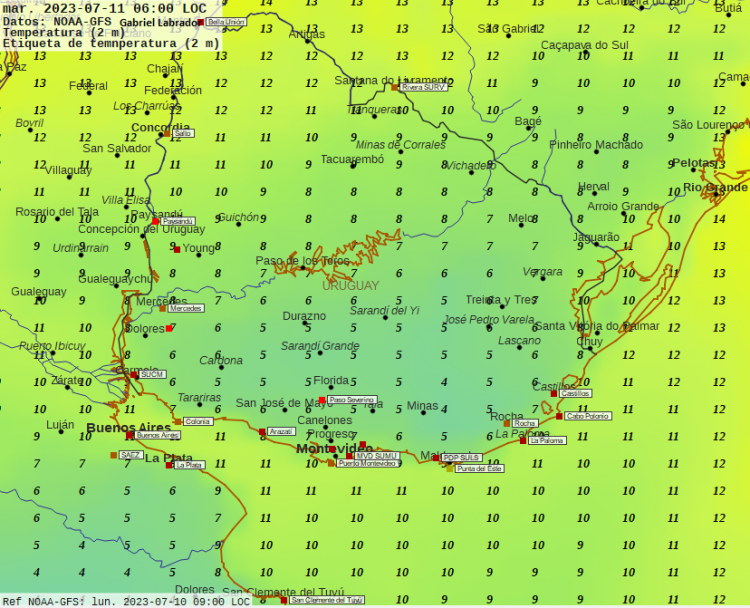
Task: Click the URUGUAY country name label
Action: (x=351, y=286)
